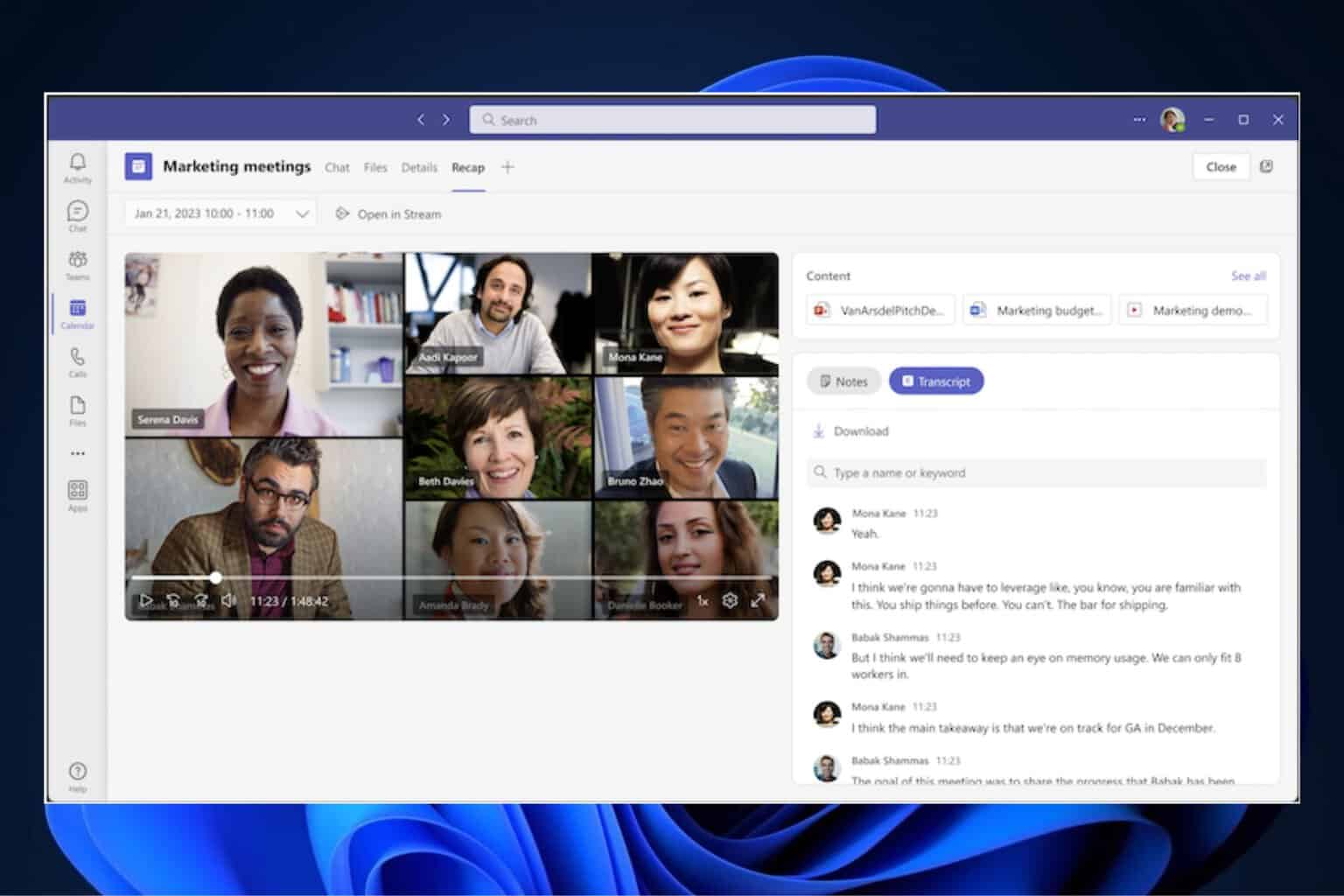Click the name or keyword field
Image resolution: width=1344 pixels, height=896 pixels.
point(1036,472)
